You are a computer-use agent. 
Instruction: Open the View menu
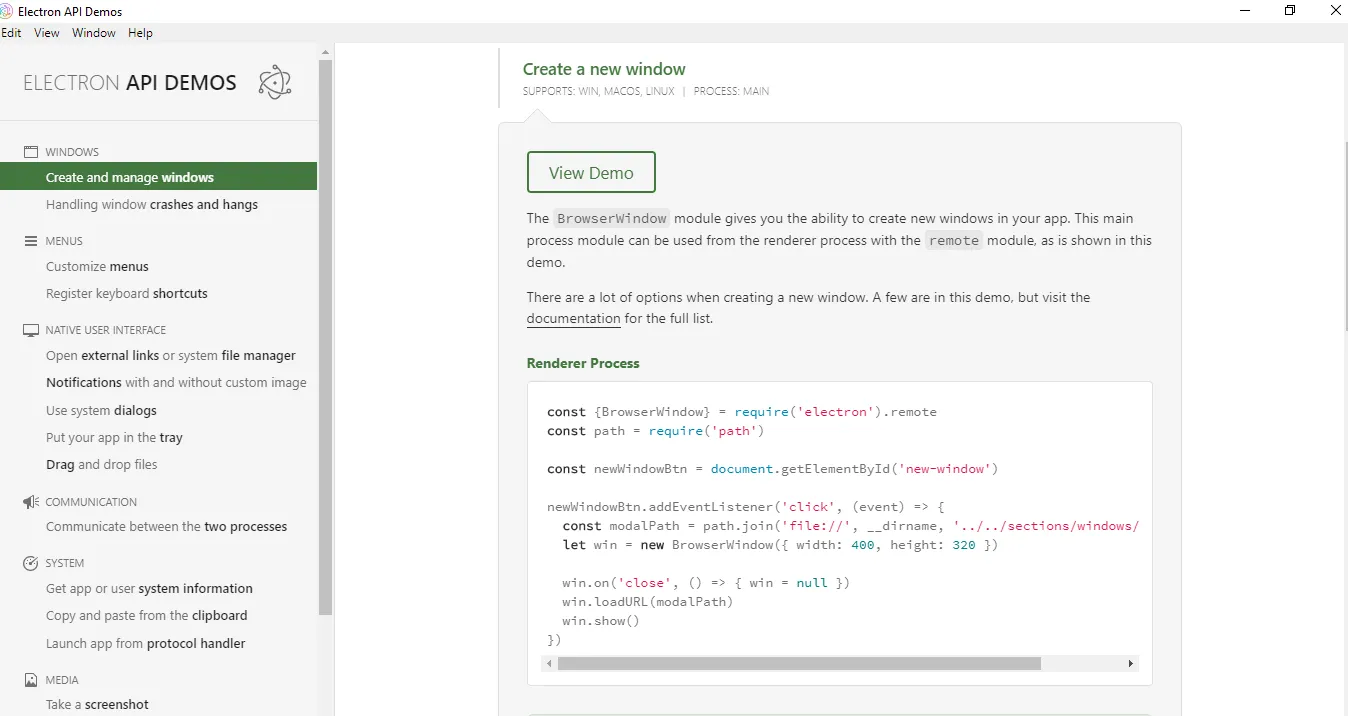click(x=47, y=33)
